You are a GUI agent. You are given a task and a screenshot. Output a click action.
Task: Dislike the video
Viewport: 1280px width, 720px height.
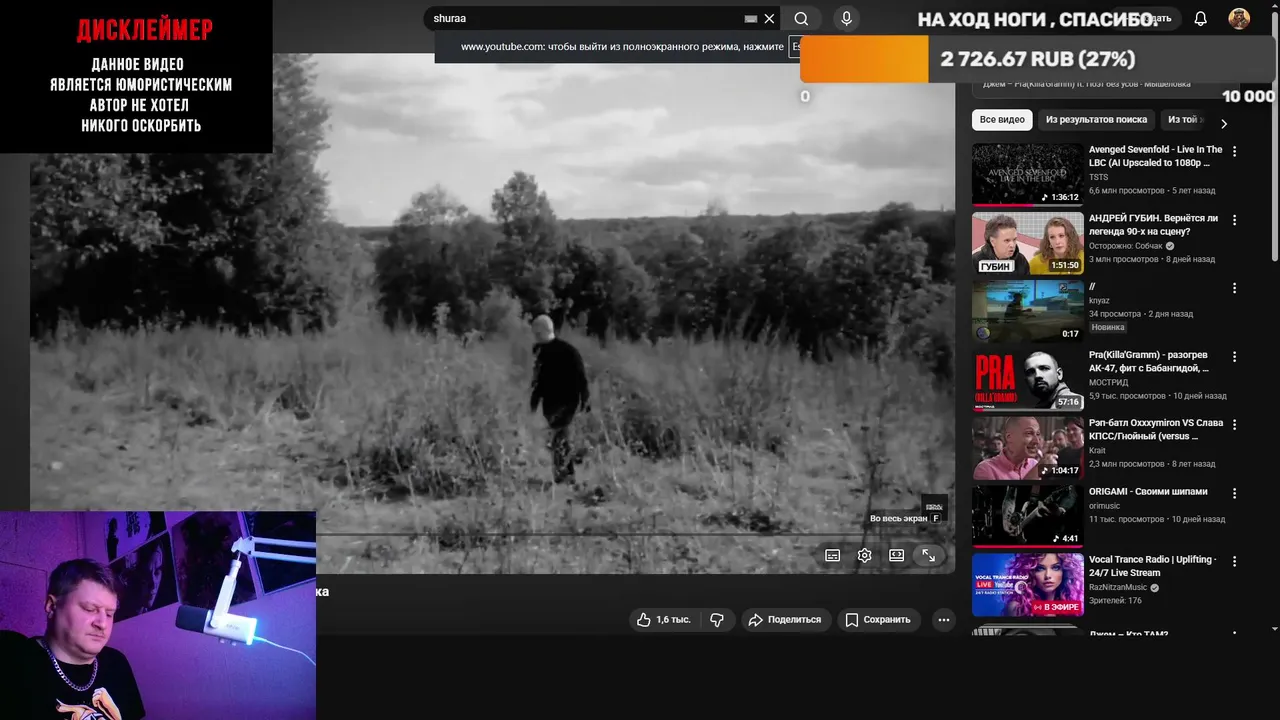(717, 620)
